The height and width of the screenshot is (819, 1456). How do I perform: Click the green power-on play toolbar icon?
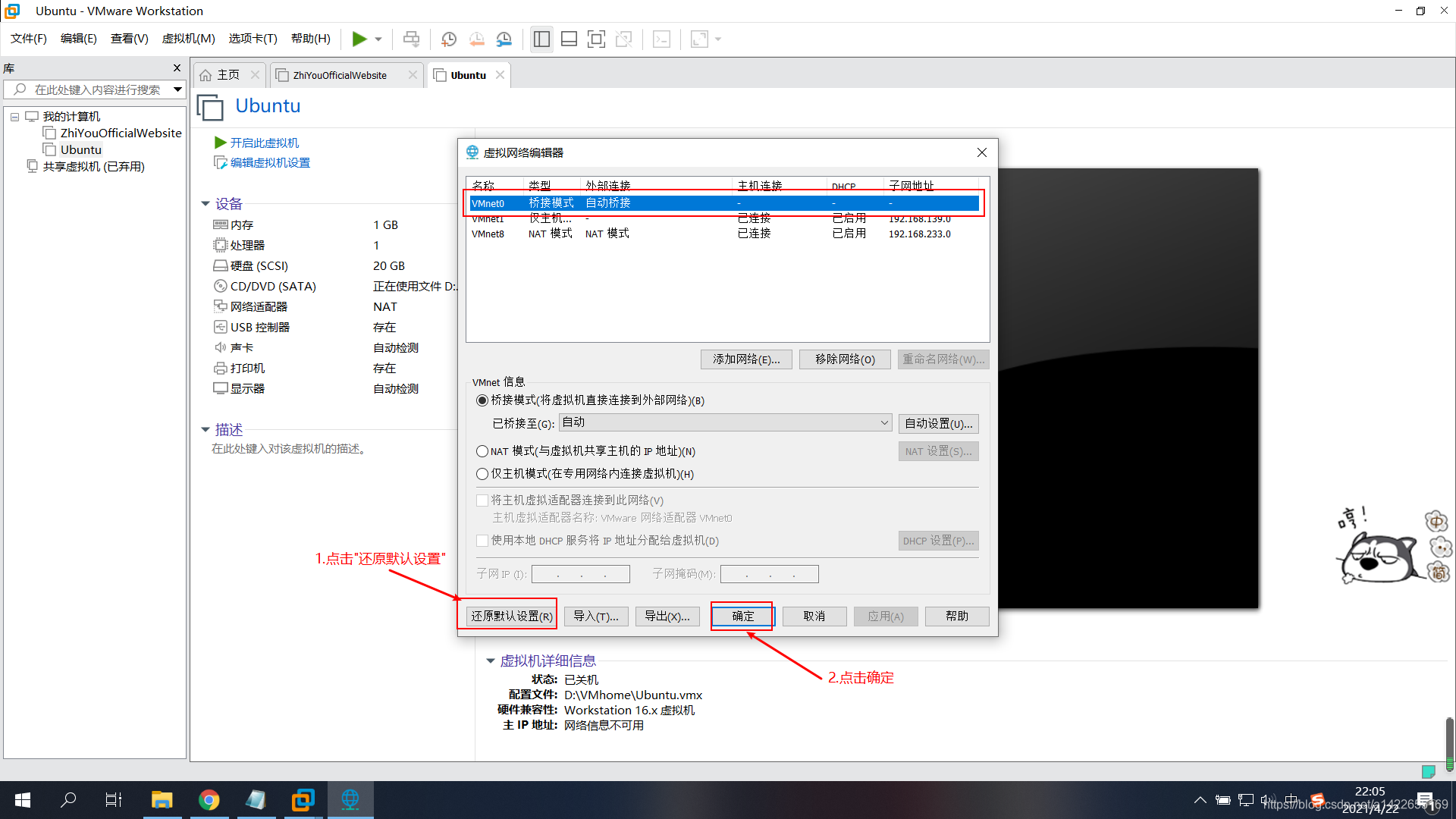click(359, 39)
